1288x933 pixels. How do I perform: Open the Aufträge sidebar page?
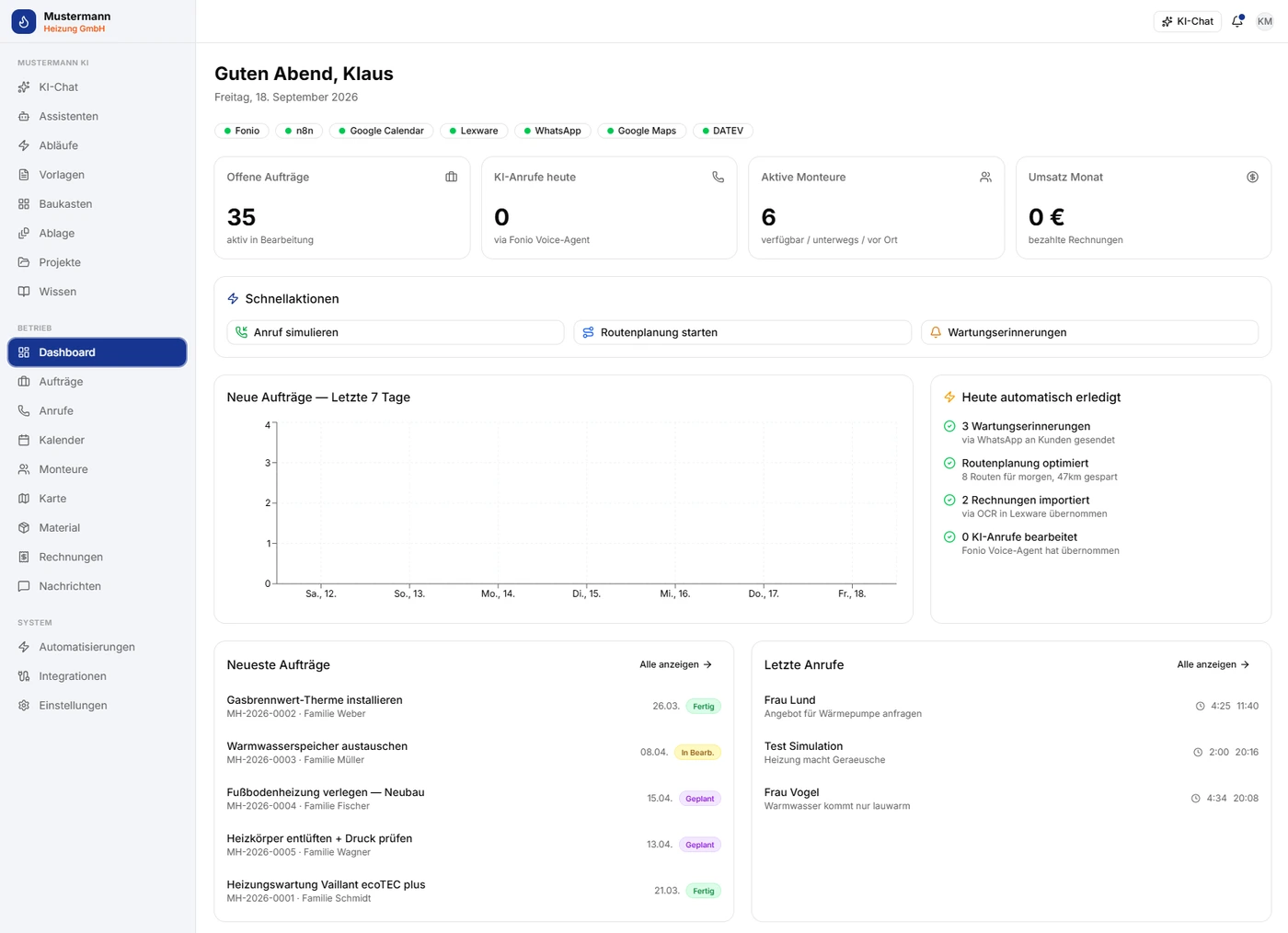[x=98, y=382]
